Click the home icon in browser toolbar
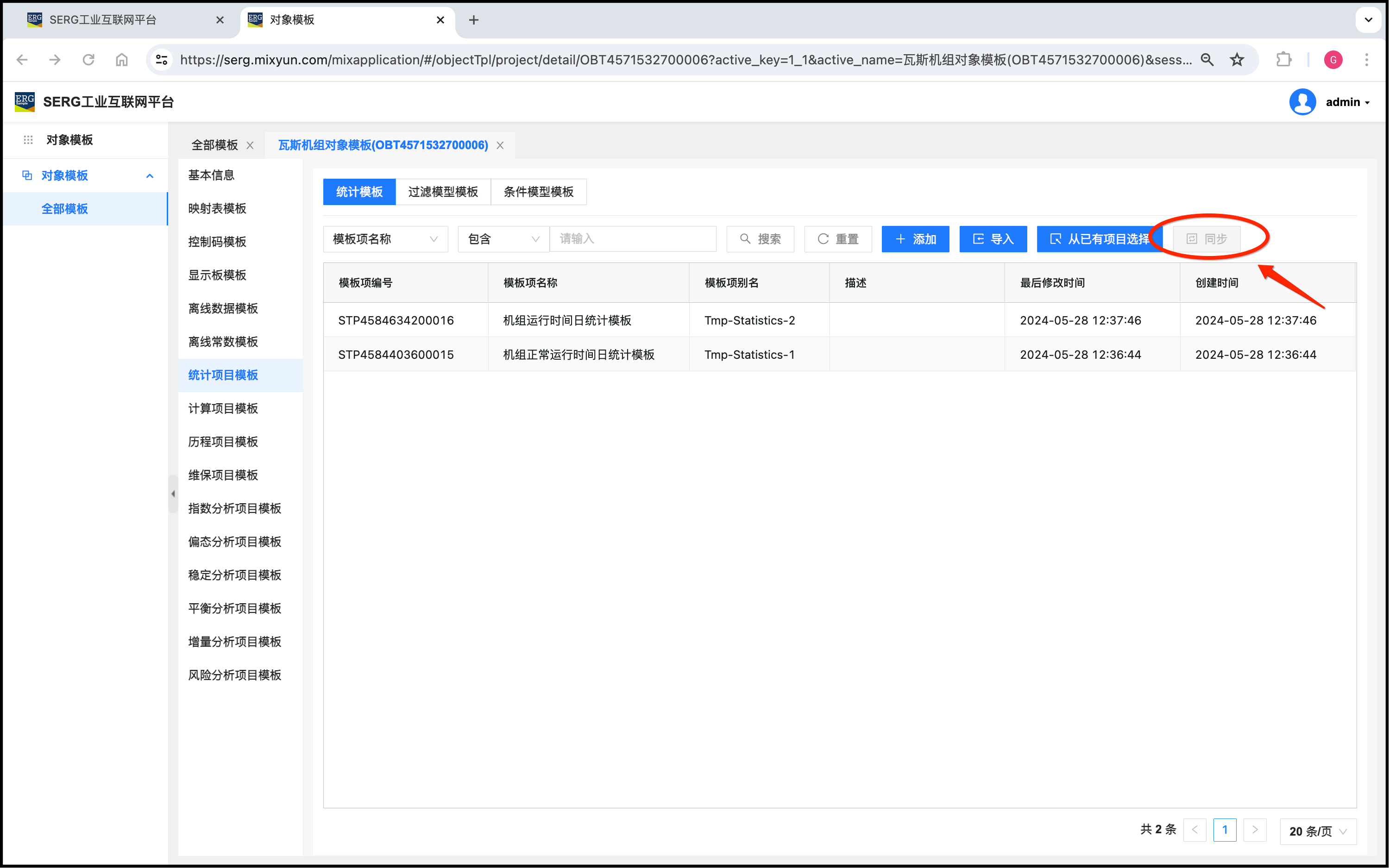 click(122, 60)
